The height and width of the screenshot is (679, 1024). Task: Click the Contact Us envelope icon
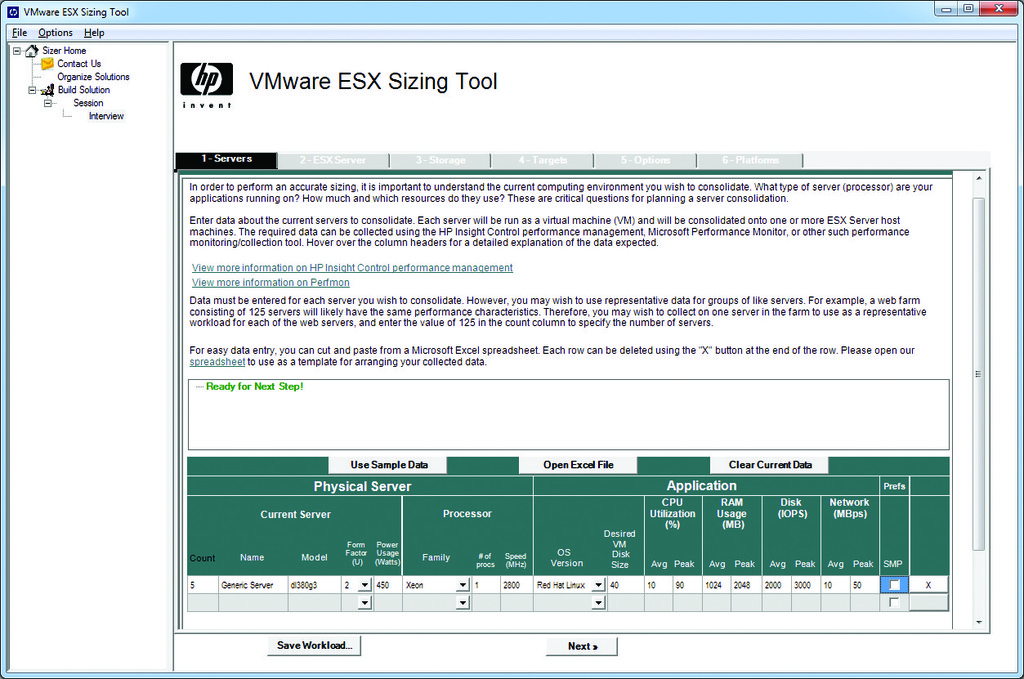click(47, 63)
